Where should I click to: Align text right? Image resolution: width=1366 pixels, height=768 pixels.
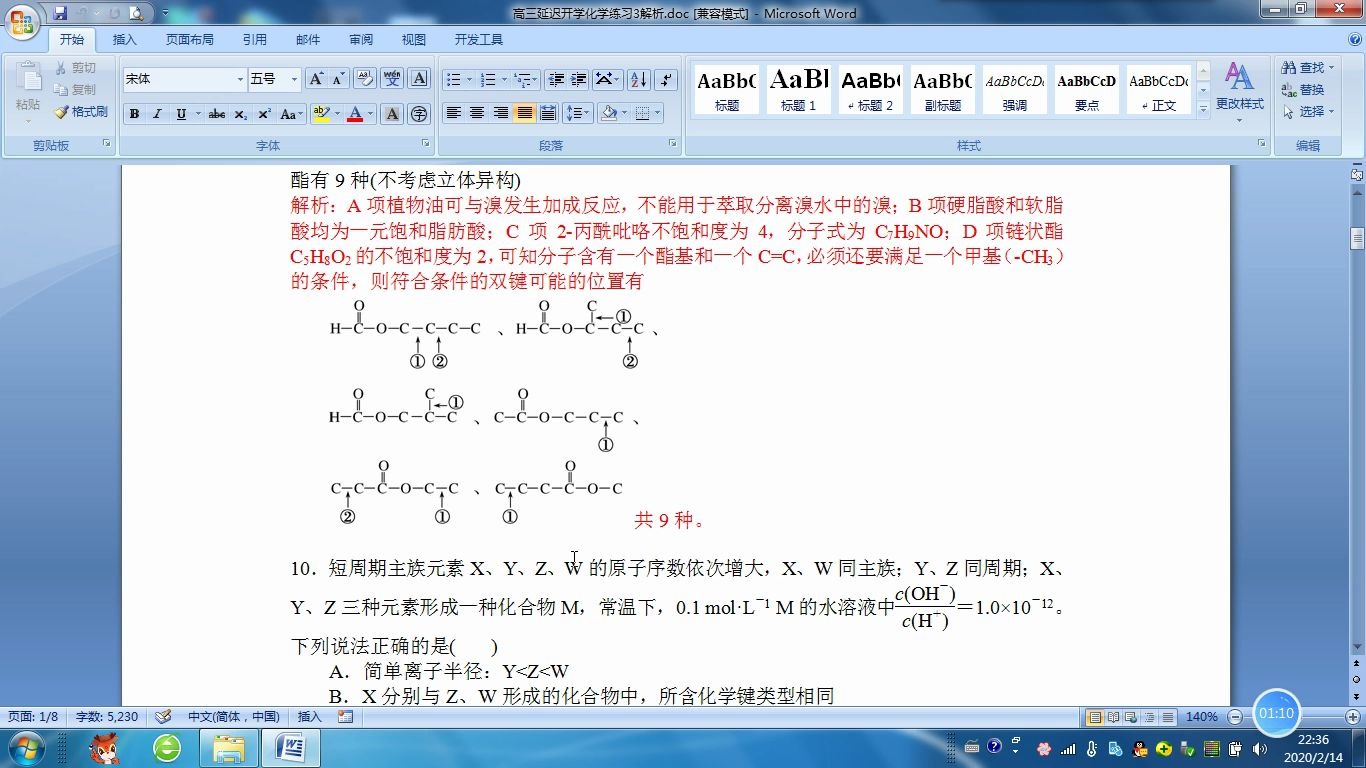click(x=500, y=114)
